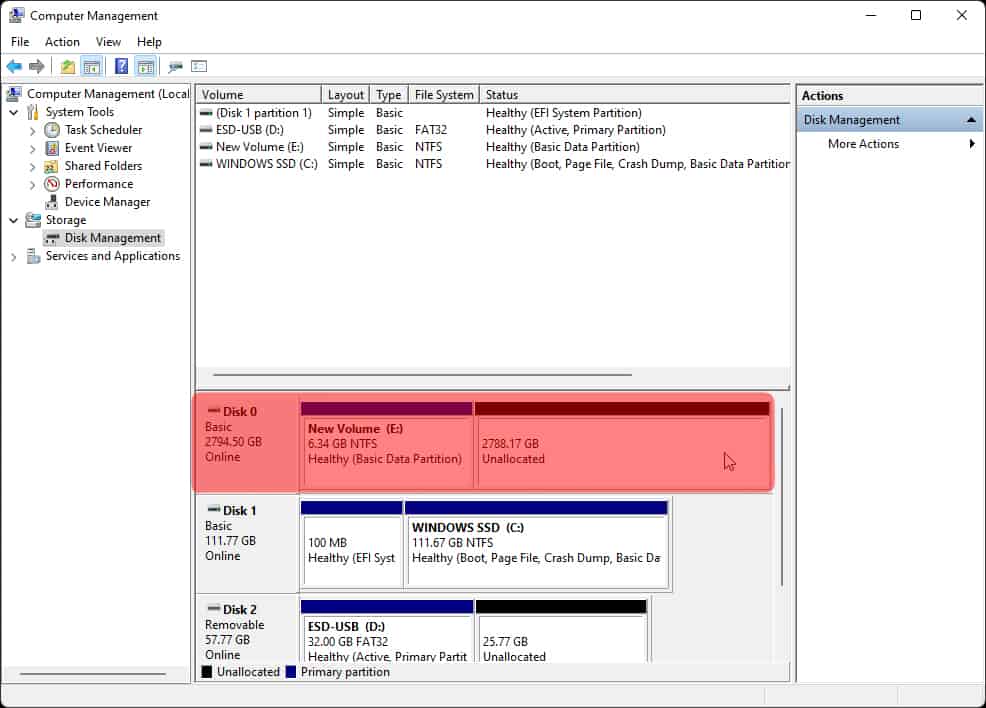Click the Forward arrow toolbar icon
986x708 pixels.
(x=37, y=66)
